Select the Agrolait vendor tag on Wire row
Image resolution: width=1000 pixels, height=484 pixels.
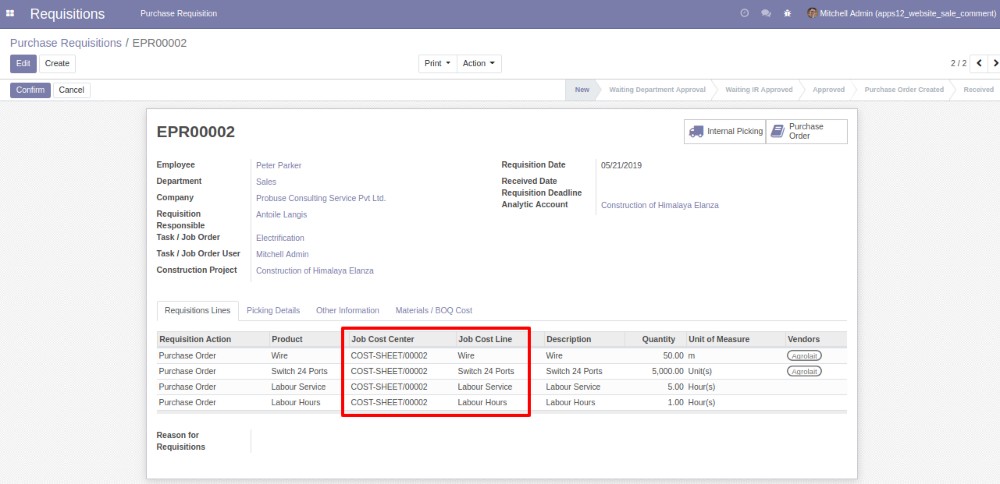(x=804, y=355)
